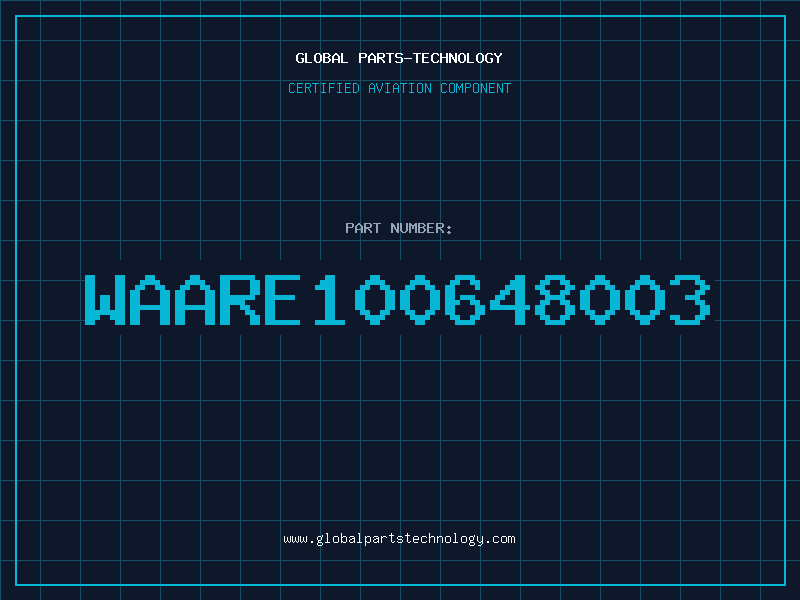The height and width of the screenshot is (600, 800).
Task: Click the digit 1 in the part number
Action: (329, 299)
